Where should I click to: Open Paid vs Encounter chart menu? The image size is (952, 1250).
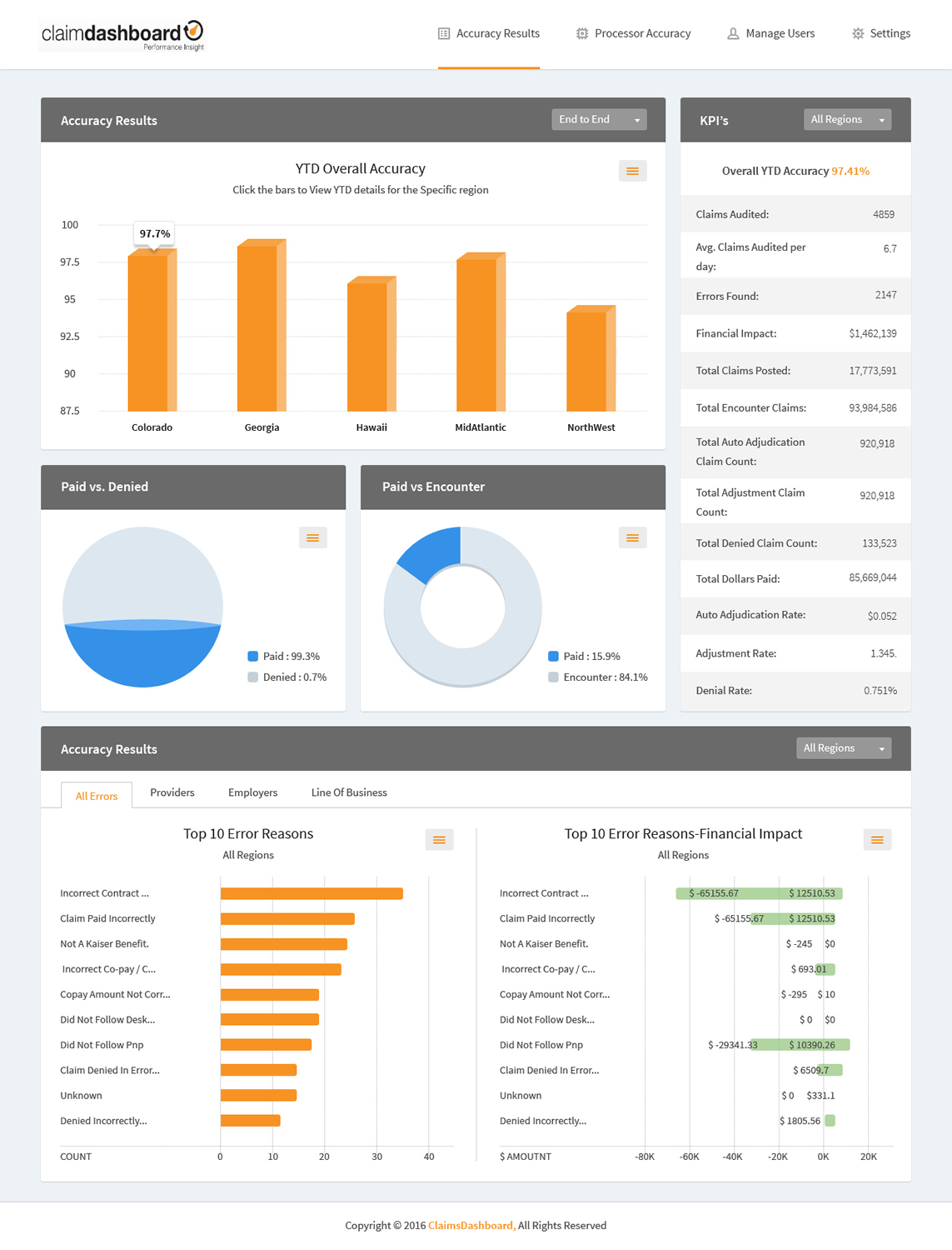click(x=633, y=537)
